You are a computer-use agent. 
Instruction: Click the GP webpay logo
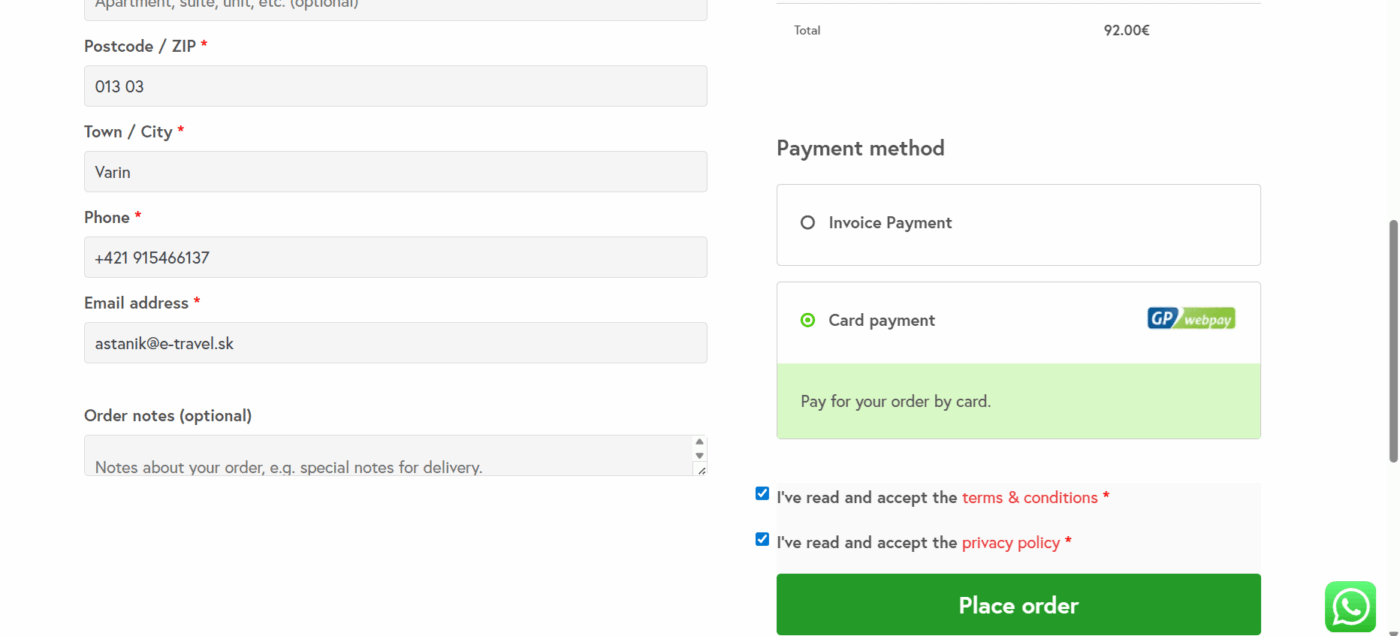(1190, 318)
